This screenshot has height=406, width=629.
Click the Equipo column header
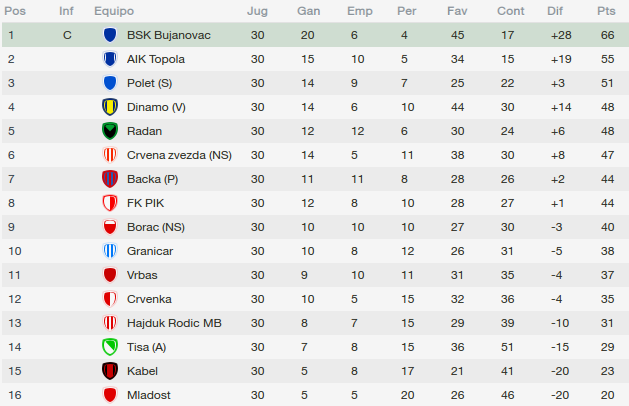click(114, 11)
